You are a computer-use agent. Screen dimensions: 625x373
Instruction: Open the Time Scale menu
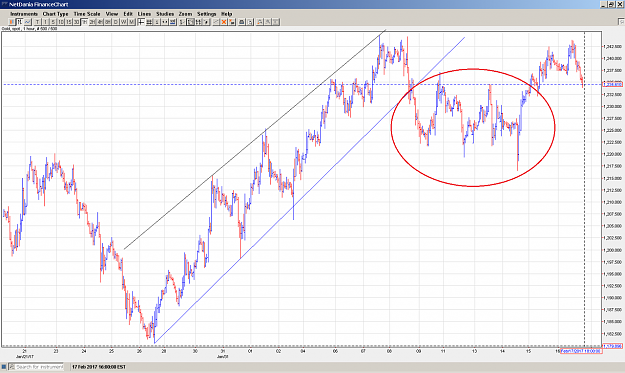coord(87,14)
